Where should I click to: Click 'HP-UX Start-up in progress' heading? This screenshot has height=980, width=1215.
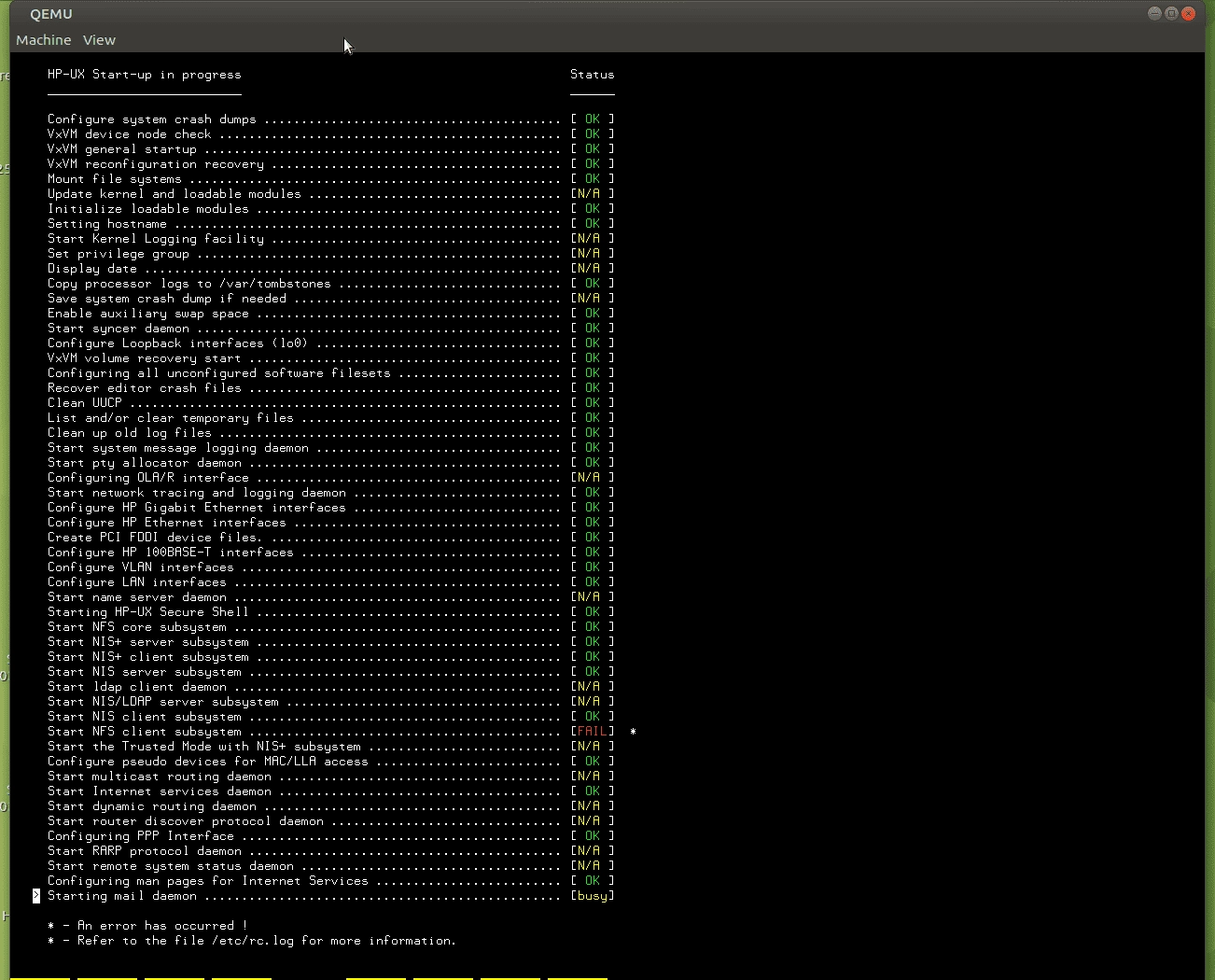pyautogui.click(x=145, y=75)
